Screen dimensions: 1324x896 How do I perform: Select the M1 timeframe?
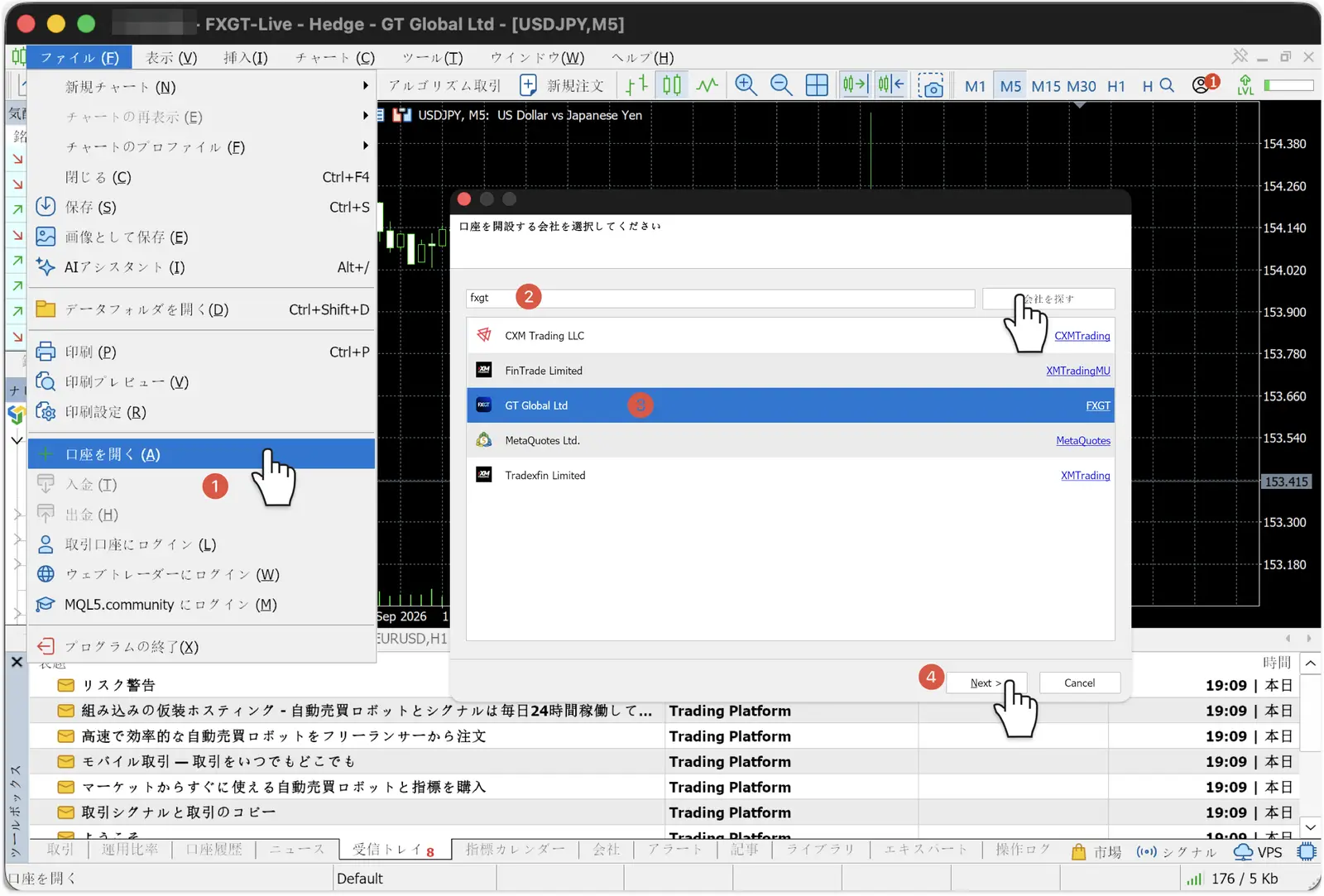pos(976,86)
